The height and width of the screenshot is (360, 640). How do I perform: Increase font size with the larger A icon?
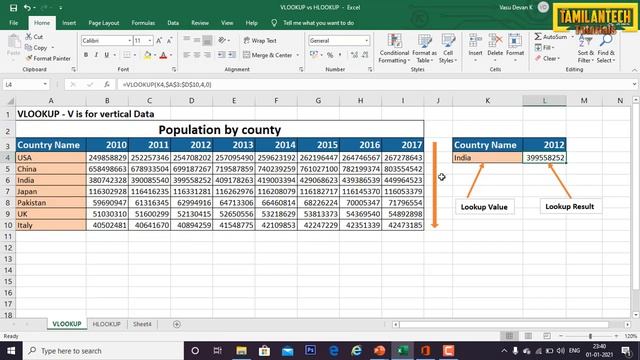point(159,40)
